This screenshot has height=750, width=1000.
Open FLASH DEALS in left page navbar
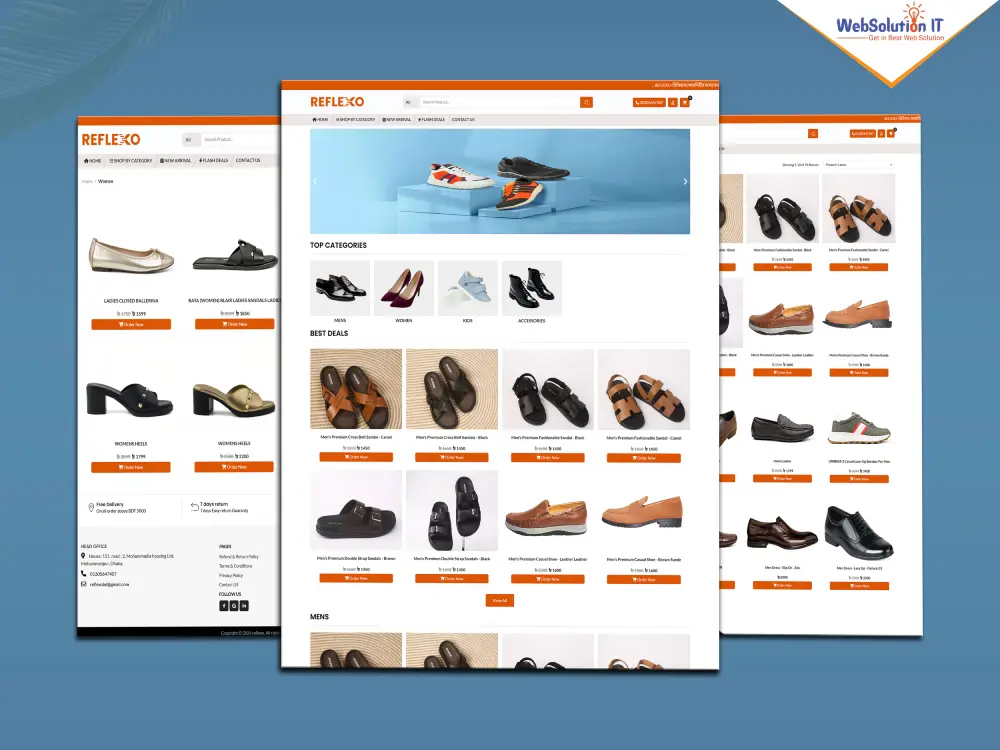coord(213,161)
